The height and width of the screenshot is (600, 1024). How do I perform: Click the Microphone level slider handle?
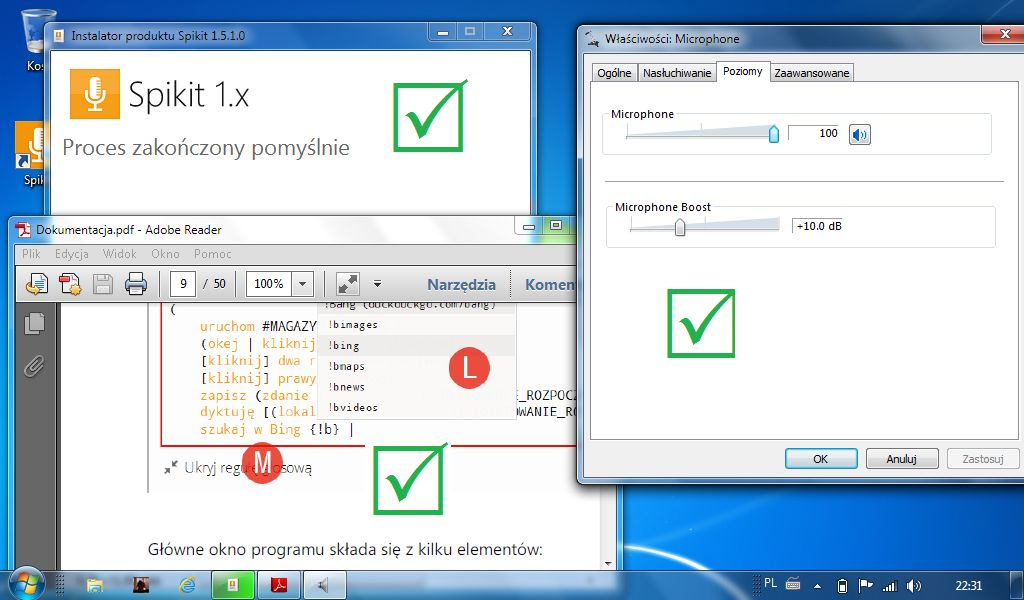pos(774,134)
